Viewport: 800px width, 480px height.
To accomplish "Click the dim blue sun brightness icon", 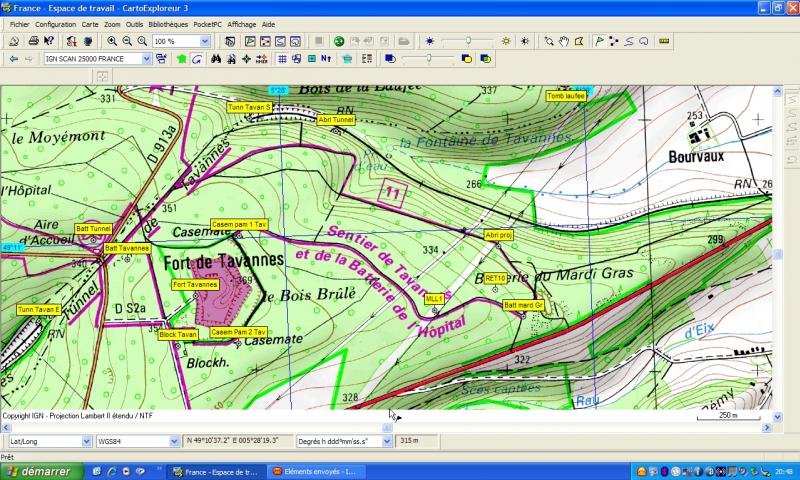I will pyautogui.click(x=430, y=41).
